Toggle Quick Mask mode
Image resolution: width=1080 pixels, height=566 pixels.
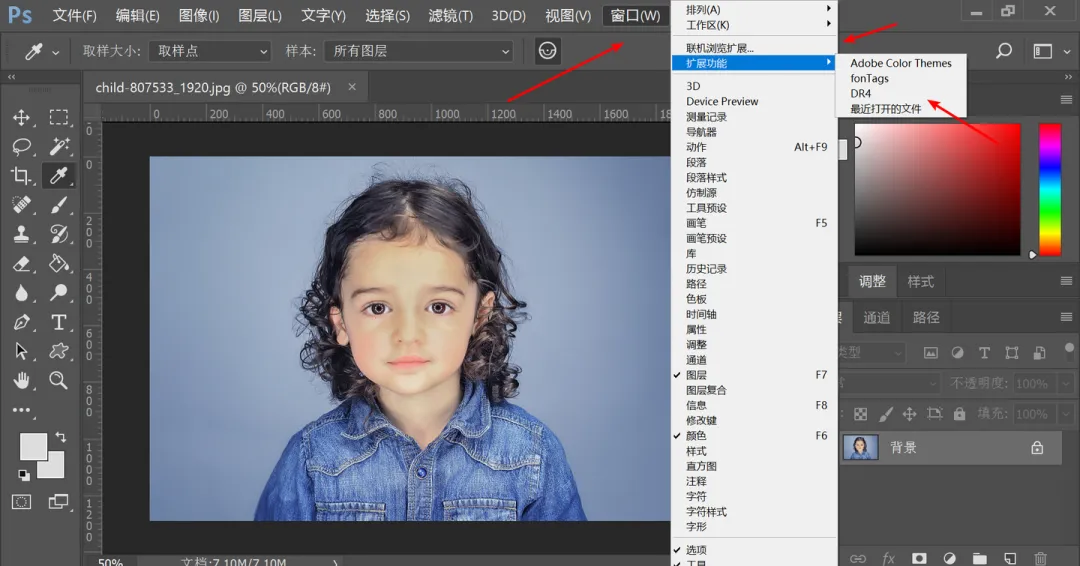21,502
